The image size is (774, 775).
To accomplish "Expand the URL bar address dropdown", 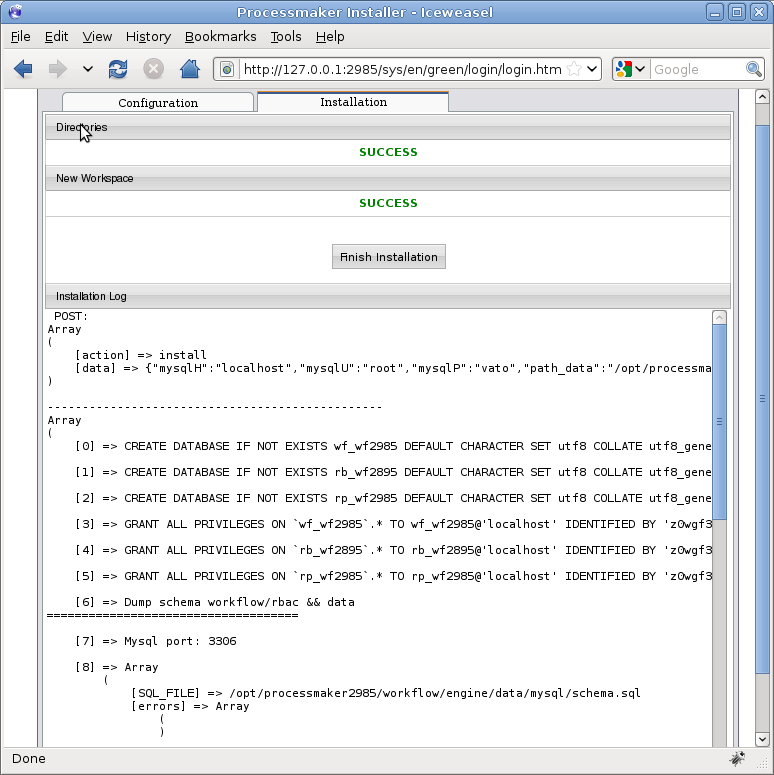I will click(592, 69).
